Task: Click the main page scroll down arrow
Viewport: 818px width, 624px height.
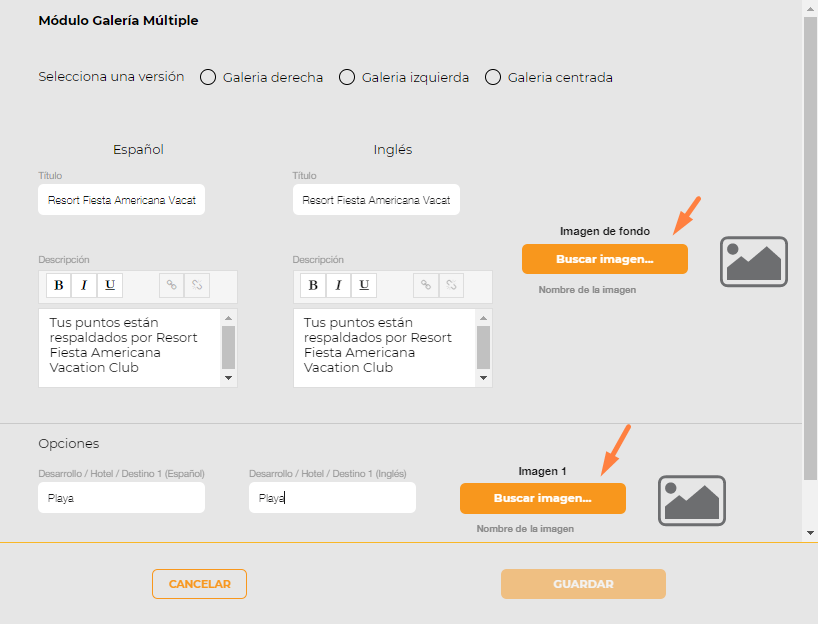Action: [x=810, y=533]
